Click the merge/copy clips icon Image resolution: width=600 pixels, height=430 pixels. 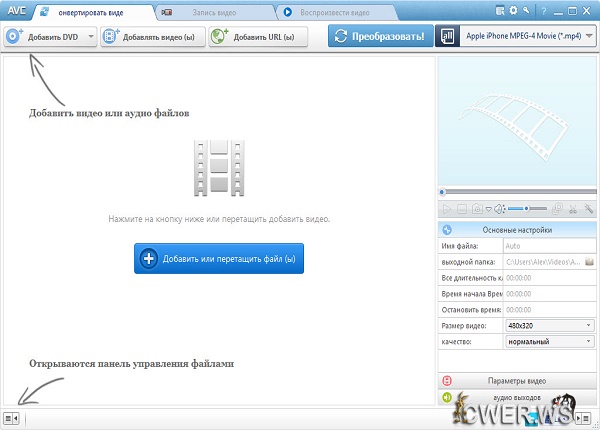(x=557, y=209)
